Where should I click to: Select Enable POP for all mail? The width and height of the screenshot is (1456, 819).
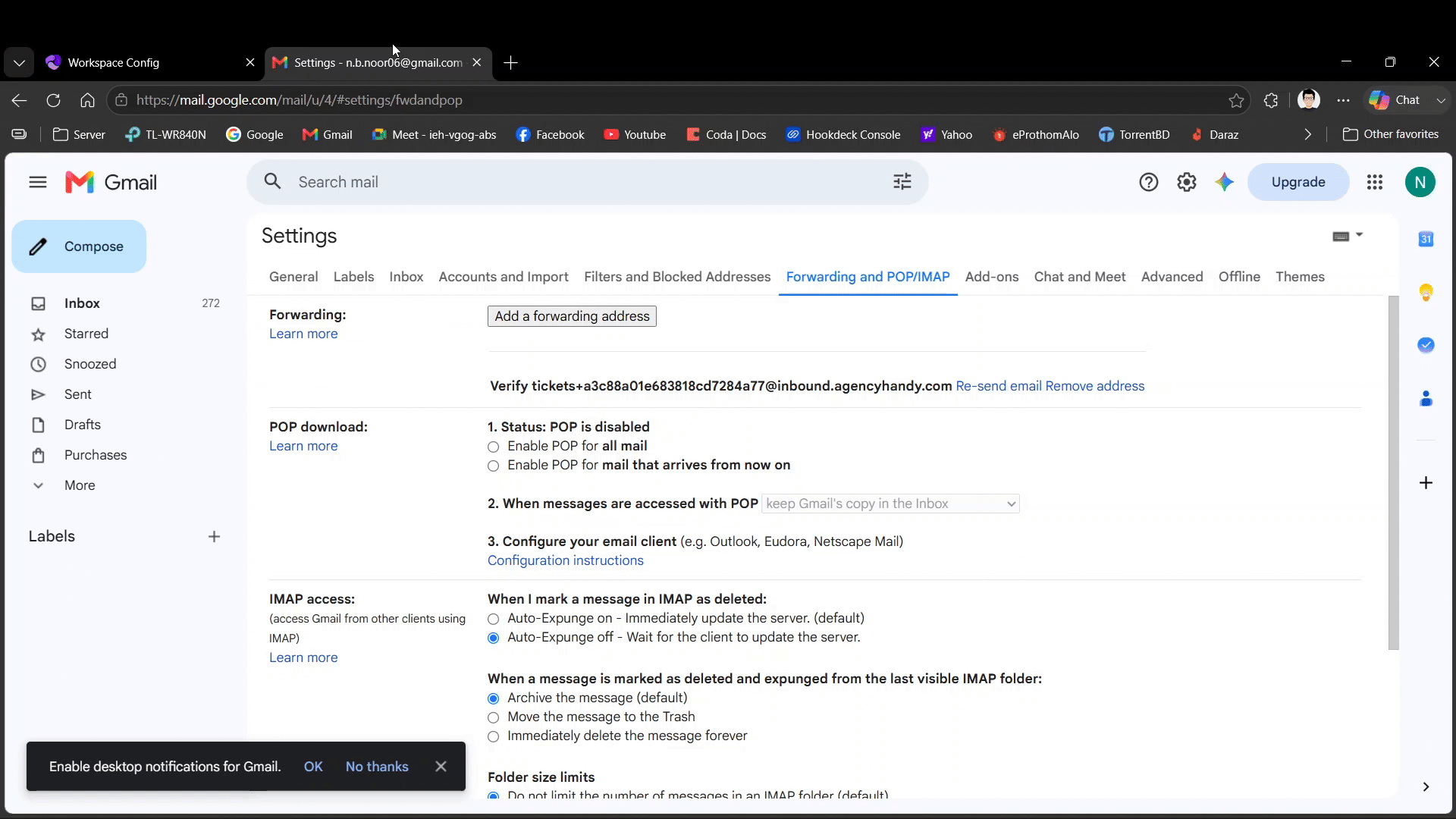(493, 447)
